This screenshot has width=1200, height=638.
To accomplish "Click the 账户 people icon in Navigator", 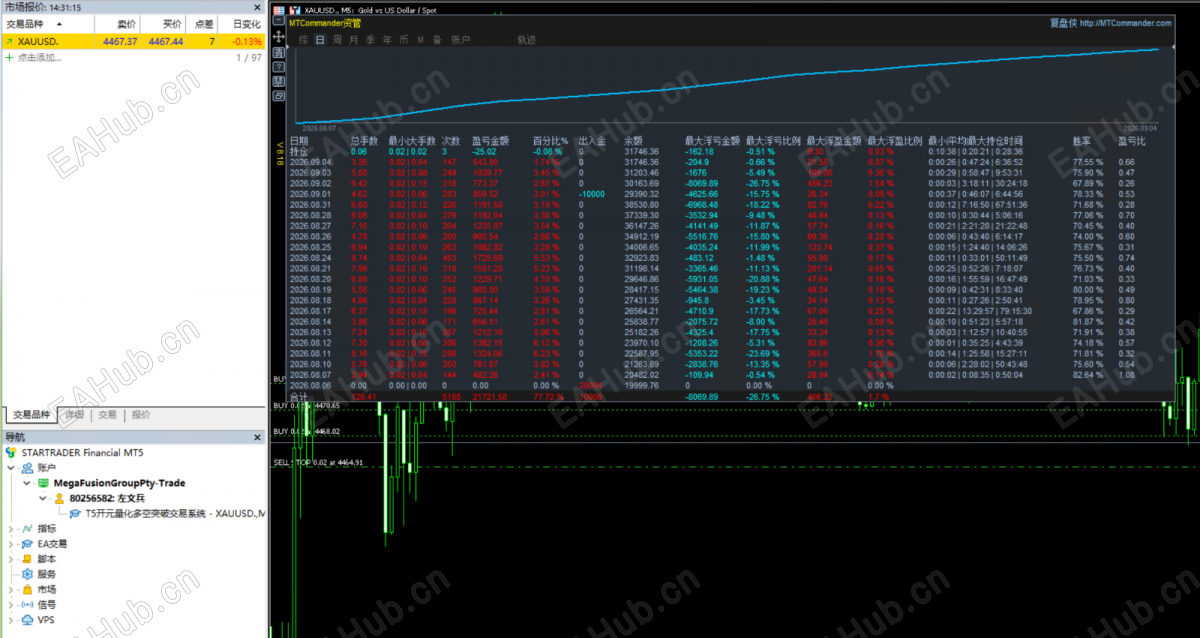I will pos(27,467).
